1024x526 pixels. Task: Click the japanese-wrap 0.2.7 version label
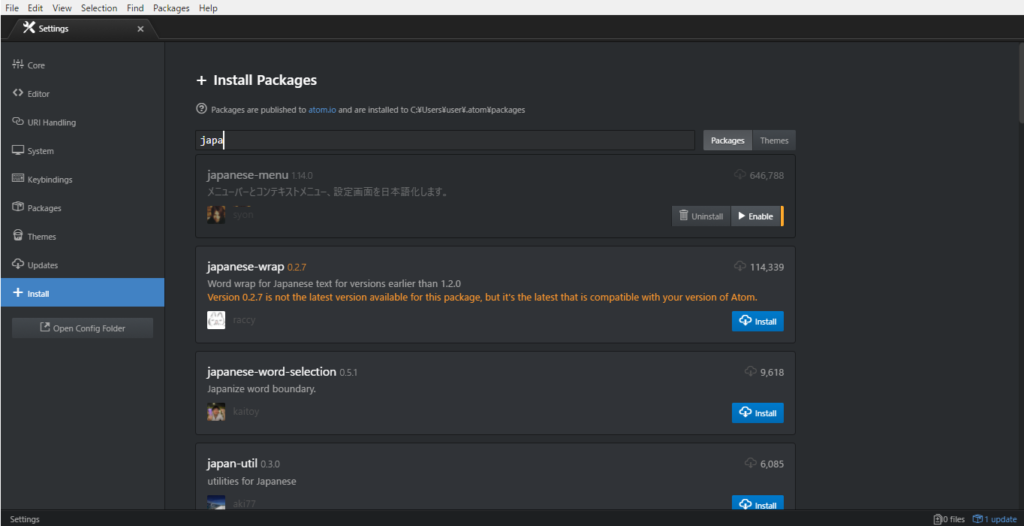296,267
